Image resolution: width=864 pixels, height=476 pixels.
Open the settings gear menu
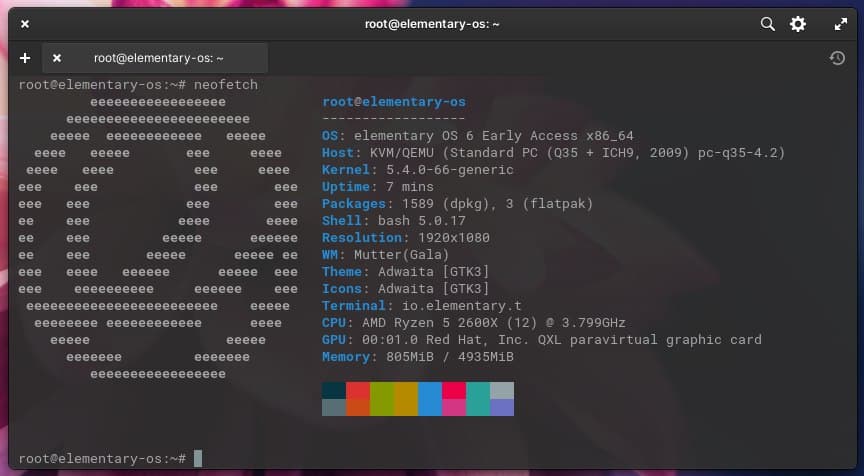pos(798,24)
